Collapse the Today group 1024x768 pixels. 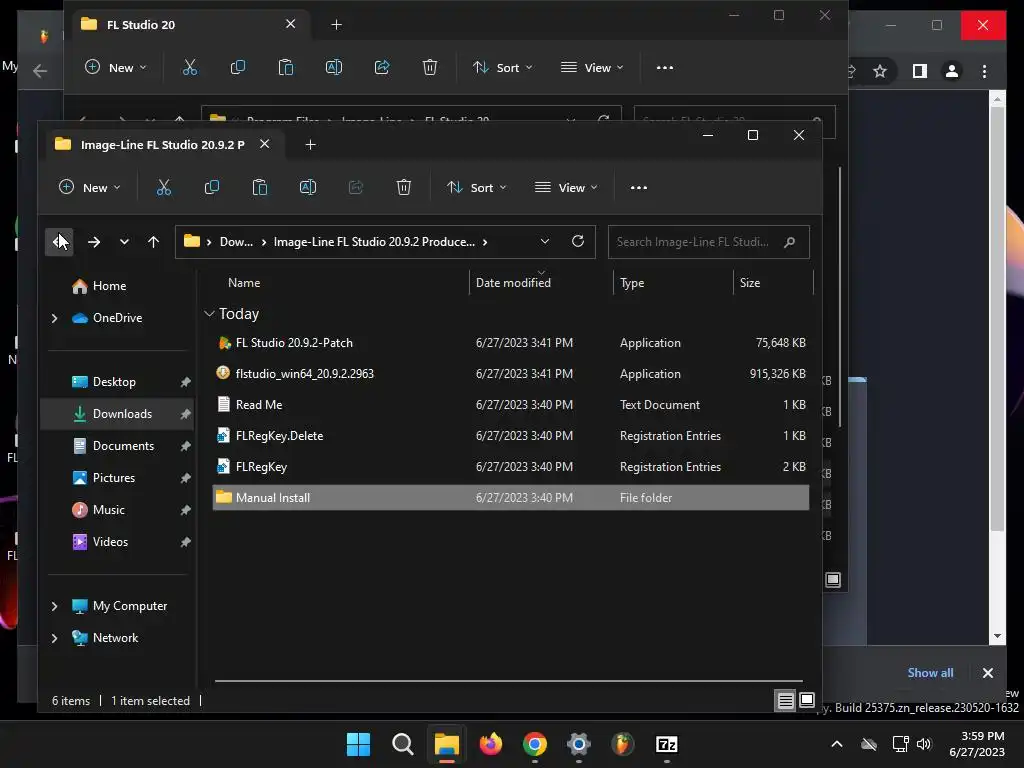click(210, 314)
